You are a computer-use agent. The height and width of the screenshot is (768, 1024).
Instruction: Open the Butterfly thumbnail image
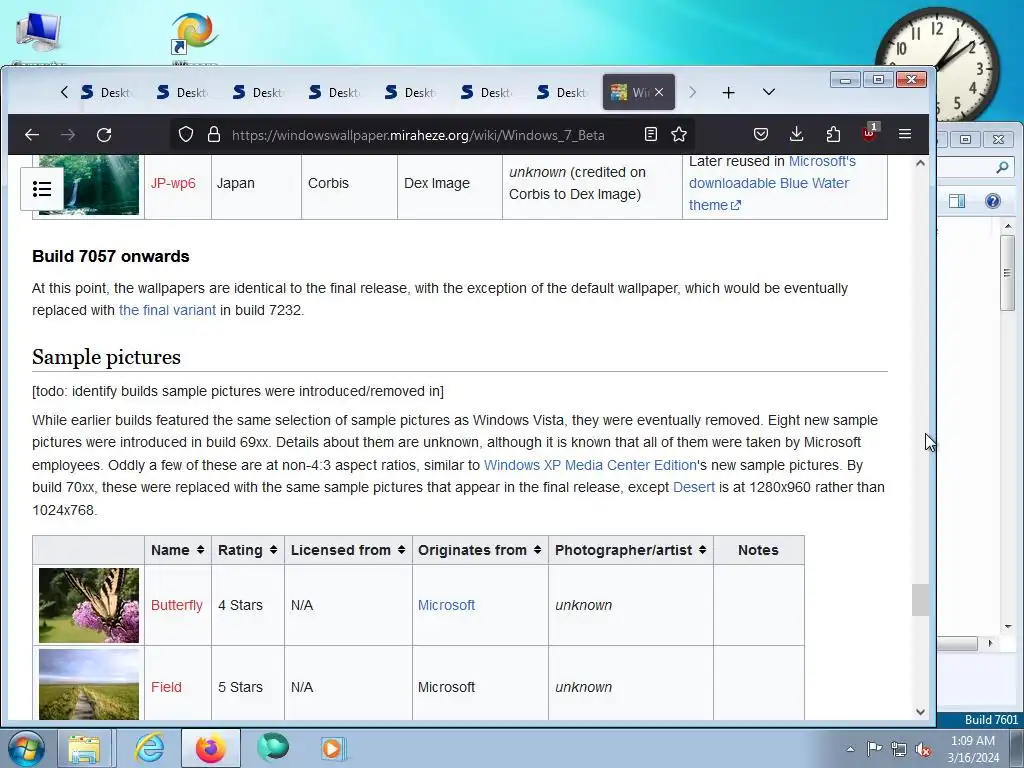(89, 605)
